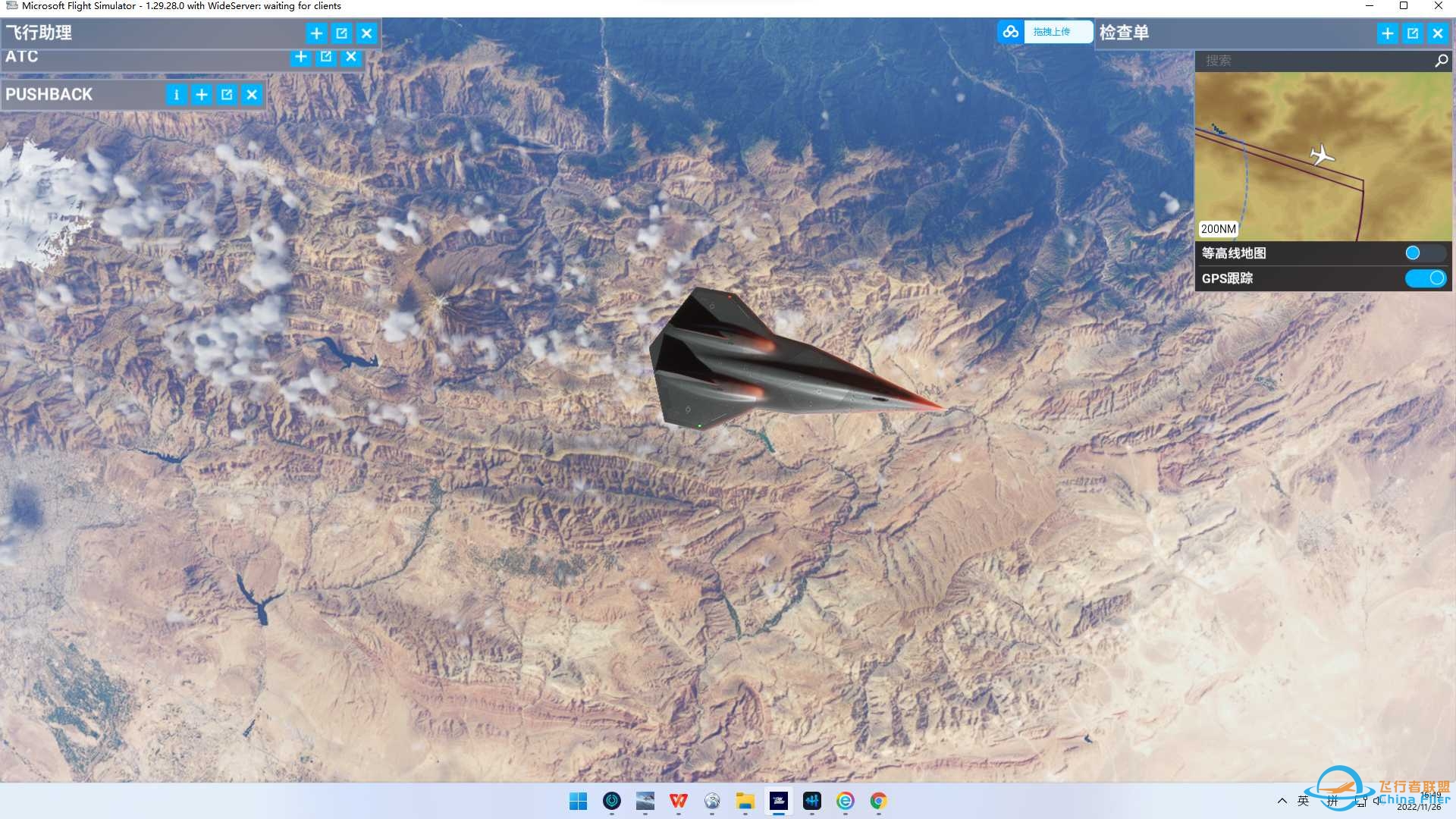Click the PUSHBACK panel title
The width and height of the screenshot is (1456, 819).
(x=49, y=95)
